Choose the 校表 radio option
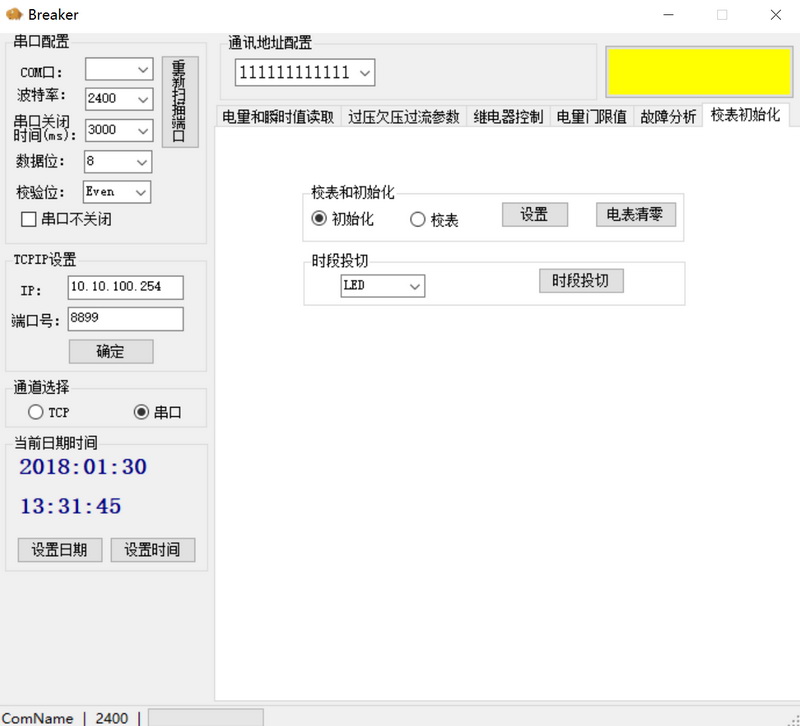Screen dimensions: 800x726 pos(418,220)
